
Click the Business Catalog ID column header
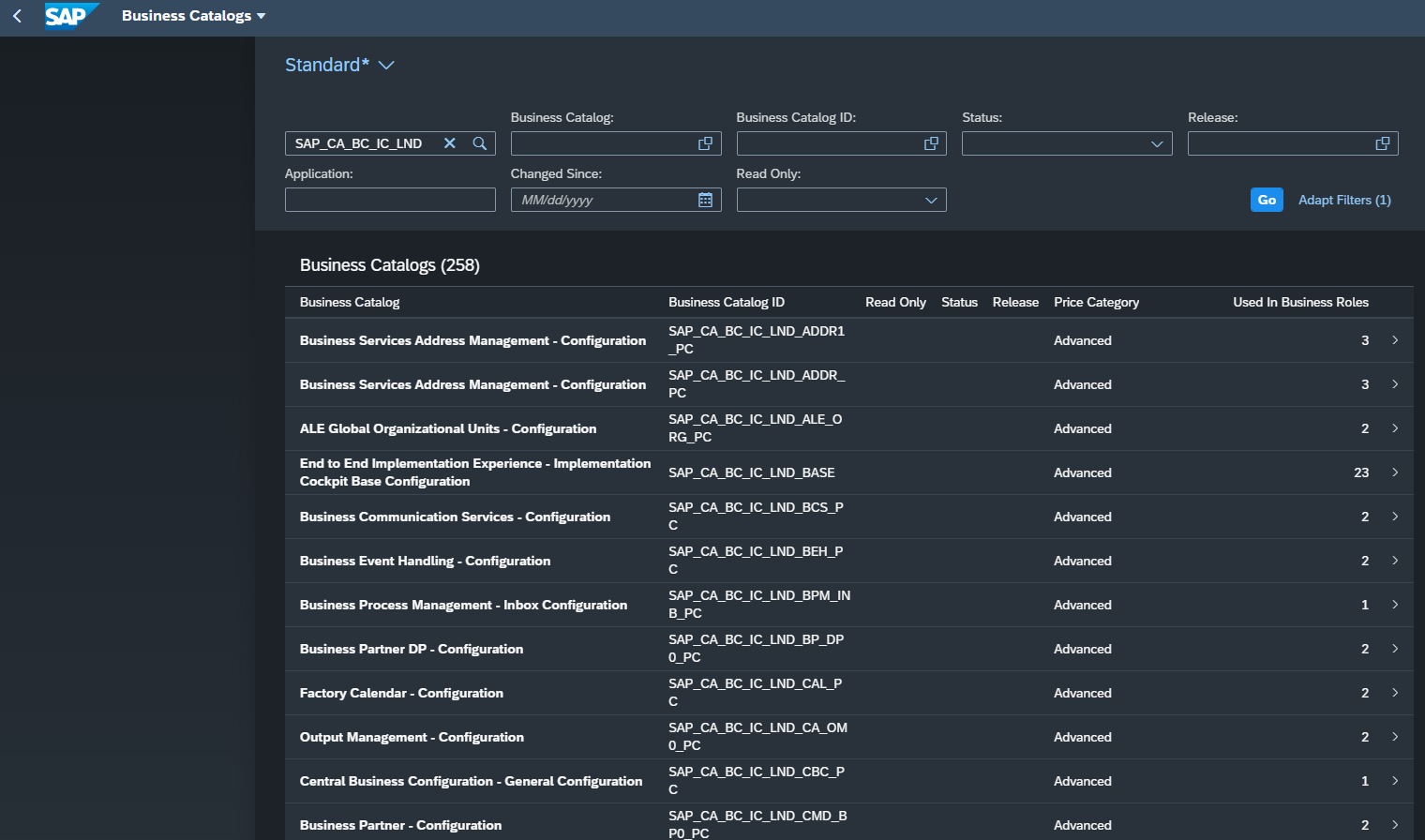(x=727, y=302)
